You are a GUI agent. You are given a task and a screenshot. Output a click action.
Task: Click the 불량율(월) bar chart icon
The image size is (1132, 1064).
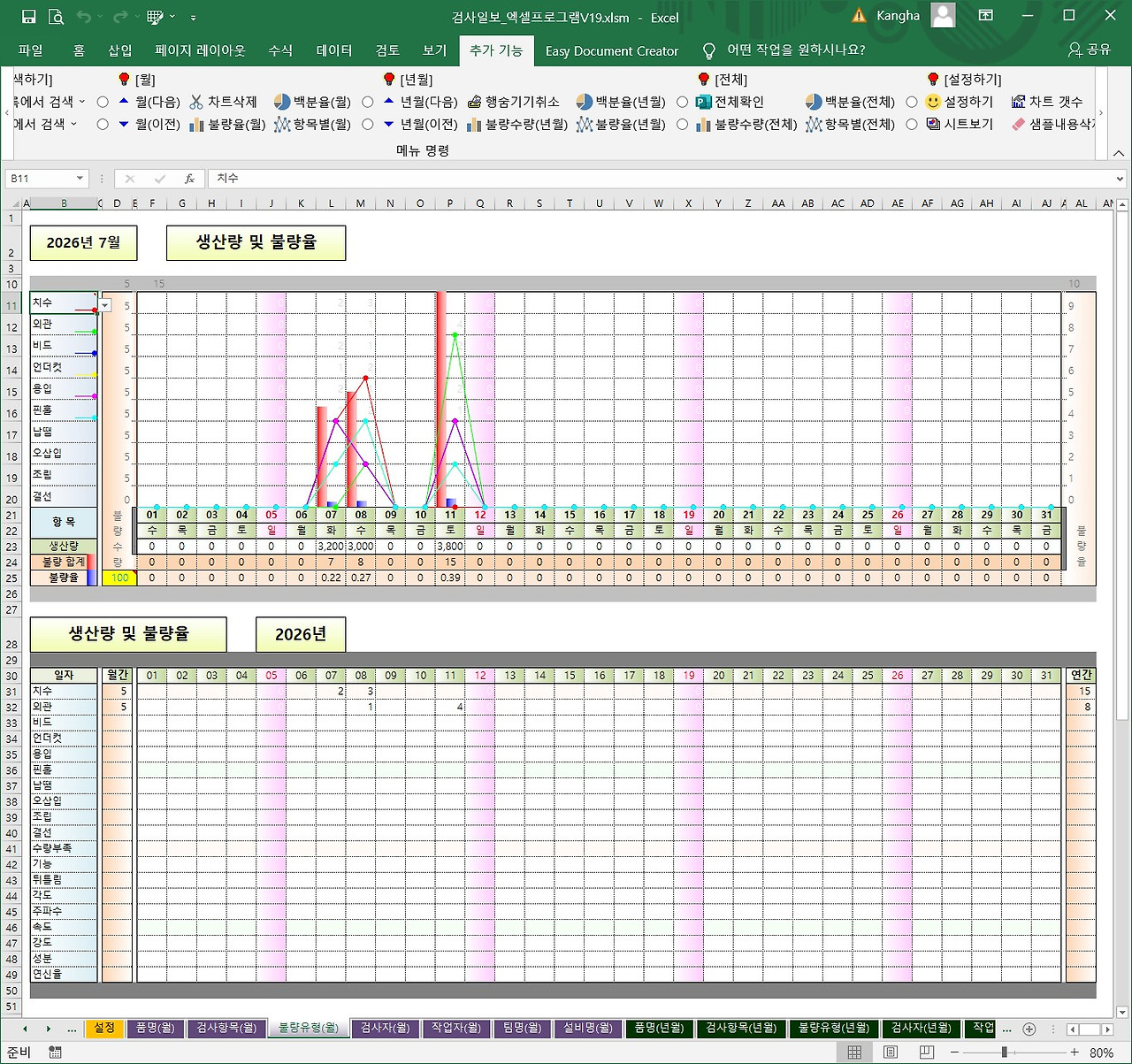196,125
